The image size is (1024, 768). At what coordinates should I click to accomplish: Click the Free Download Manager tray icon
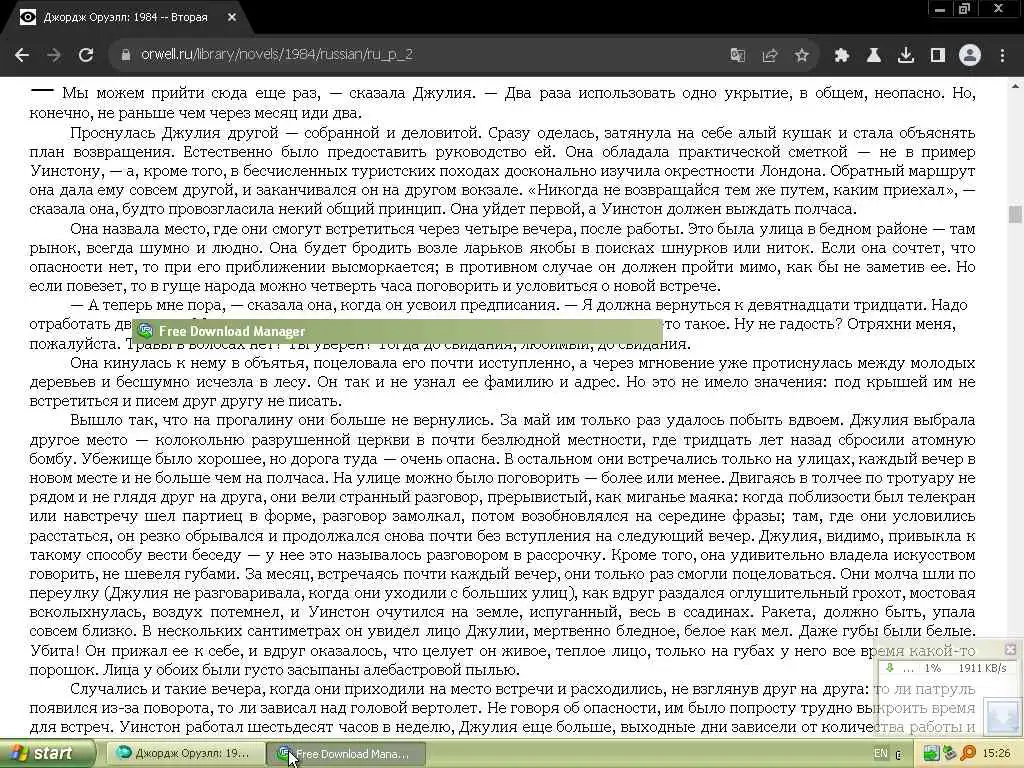point(950,754)
